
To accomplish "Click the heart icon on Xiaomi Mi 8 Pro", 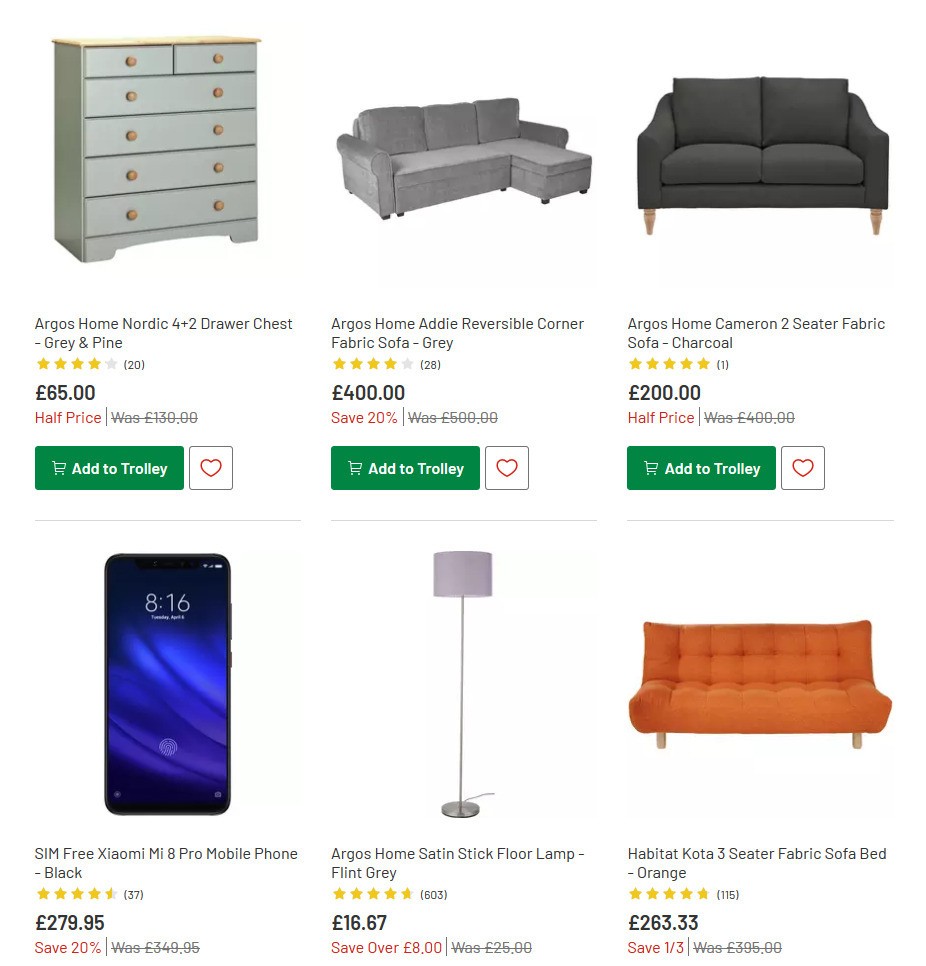I will point(211,963).
